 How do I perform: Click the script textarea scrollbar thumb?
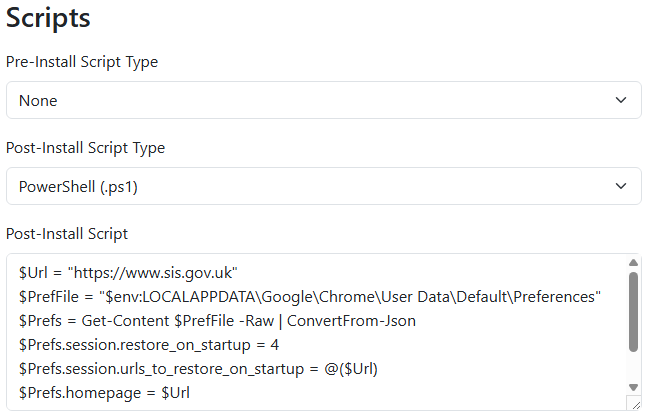(633, 310)
